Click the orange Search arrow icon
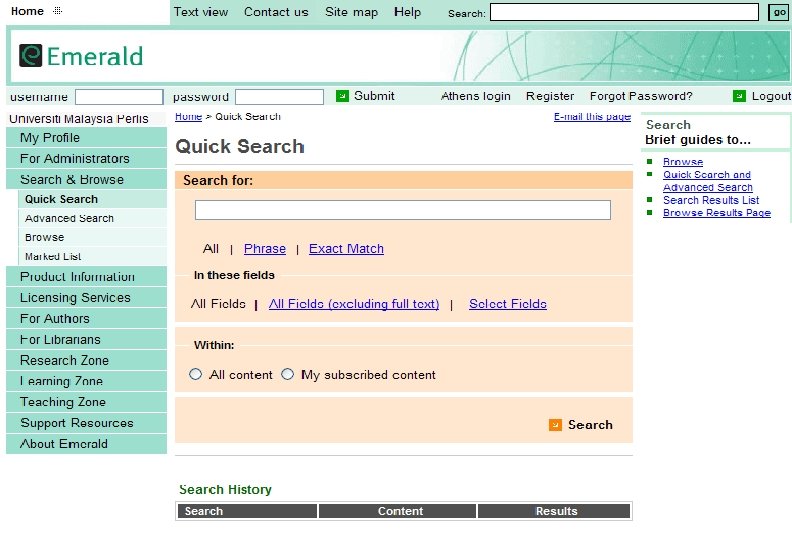 (x=555, y=425)
